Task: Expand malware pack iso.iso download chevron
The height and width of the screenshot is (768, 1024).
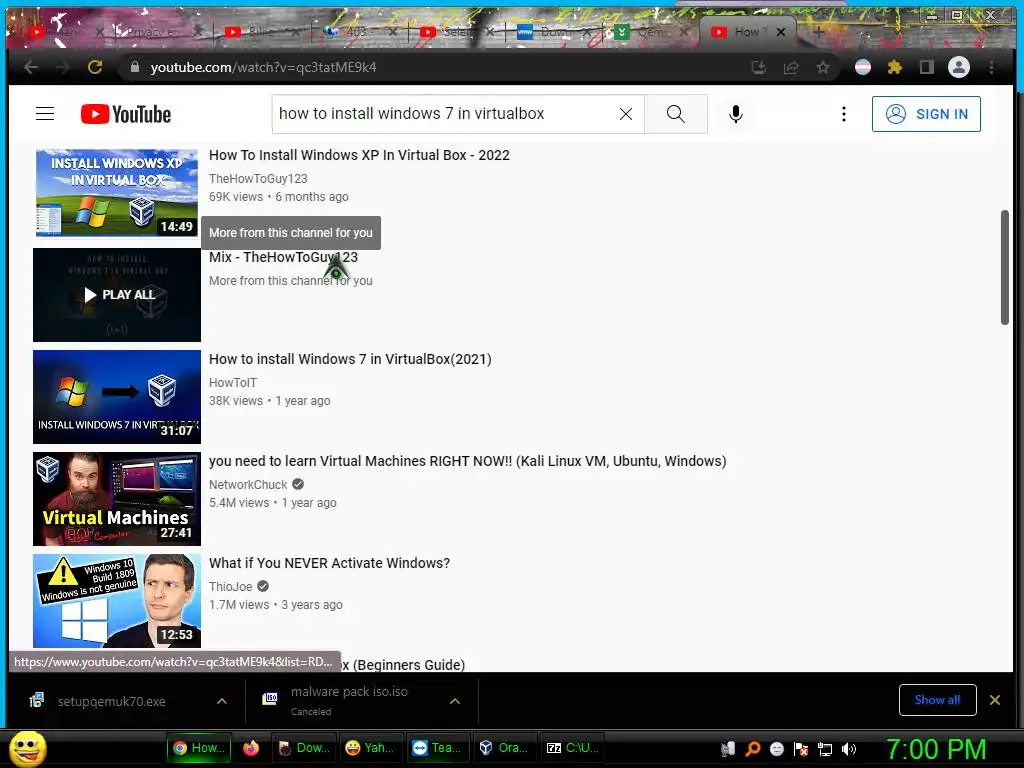Action: click(455, 701)
